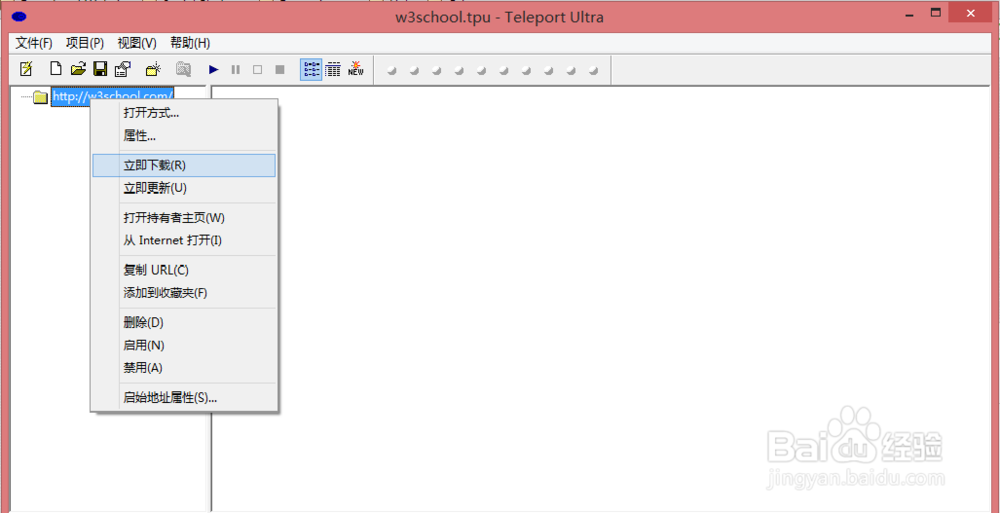This screenshot has height=513, width=1000.
Task: Click the NEW files toolbar icon
Action: click(x=356, y=69)
